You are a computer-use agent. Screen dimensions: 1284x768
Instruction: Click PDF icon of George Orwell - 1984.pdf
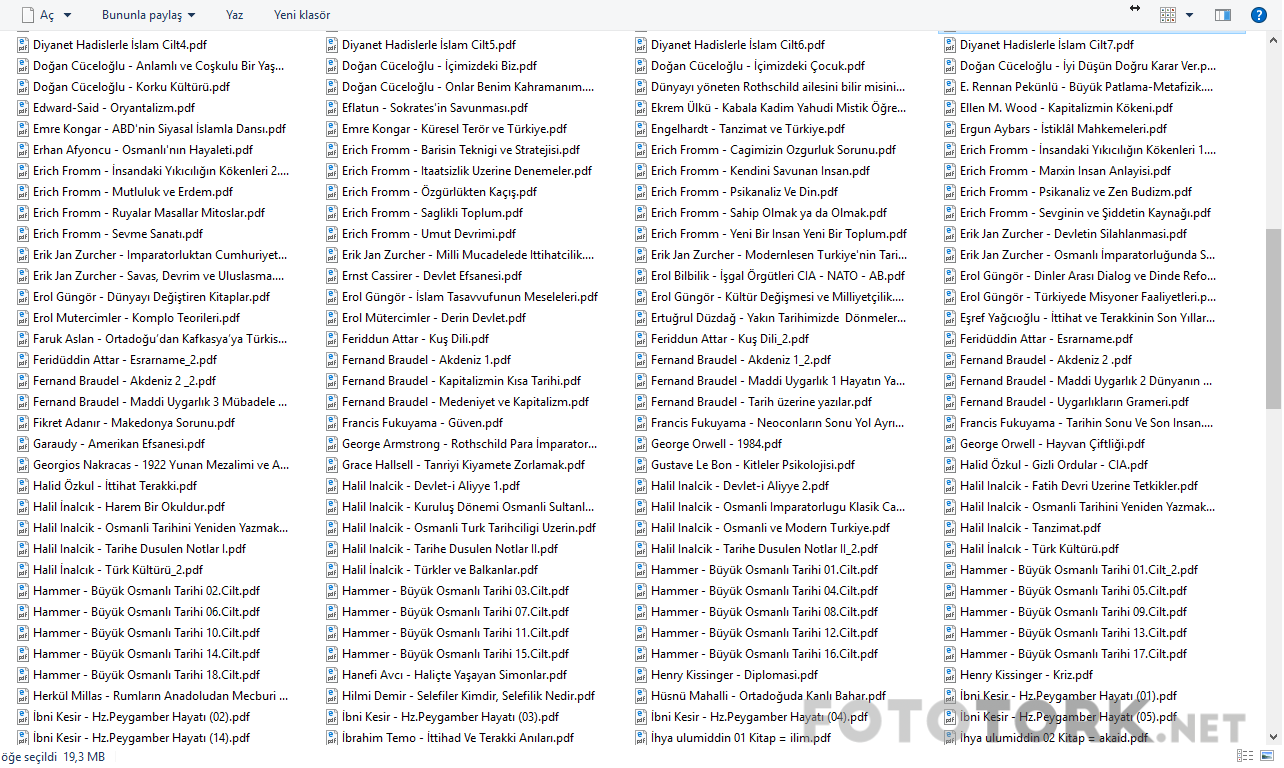[640, 444]
